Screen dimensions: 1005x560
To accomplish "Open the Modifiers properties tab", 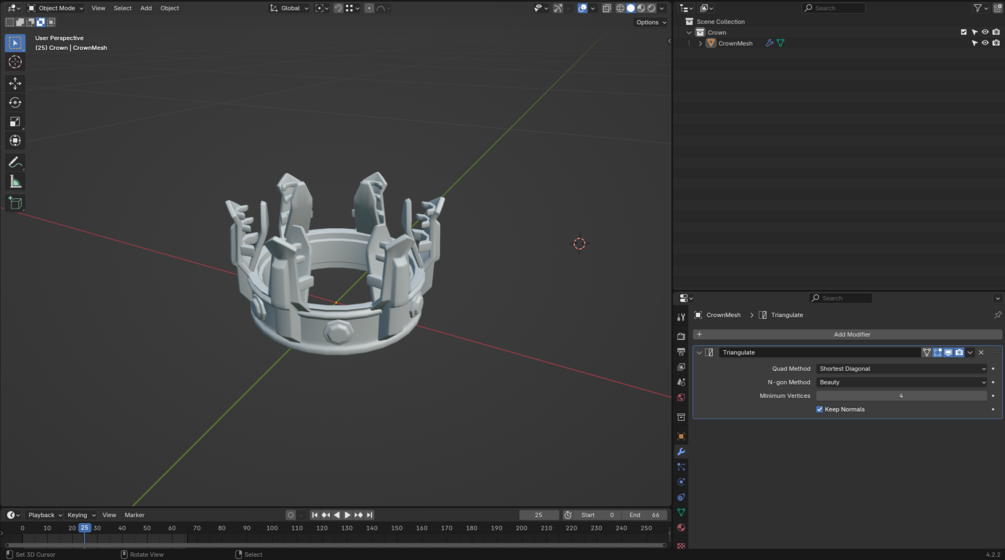I will [x=681, y=452].
